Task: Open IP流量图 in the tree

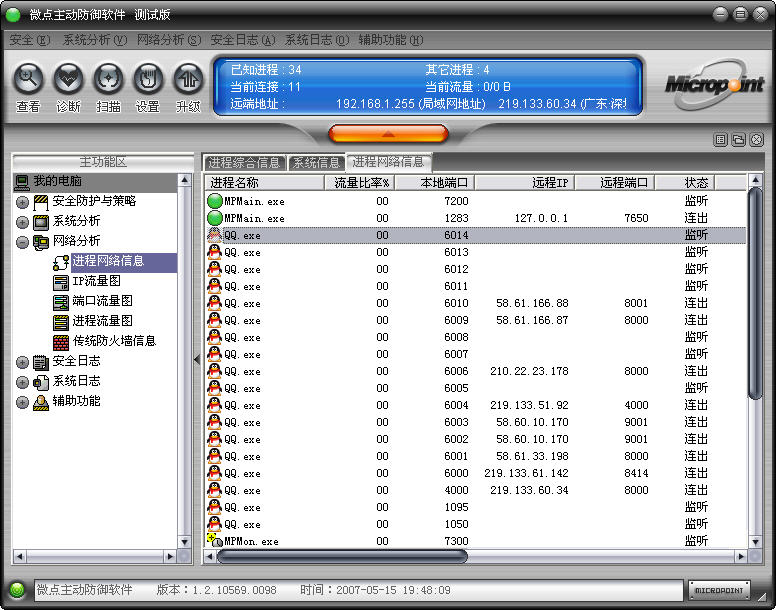Action: [x=97, y=281]
